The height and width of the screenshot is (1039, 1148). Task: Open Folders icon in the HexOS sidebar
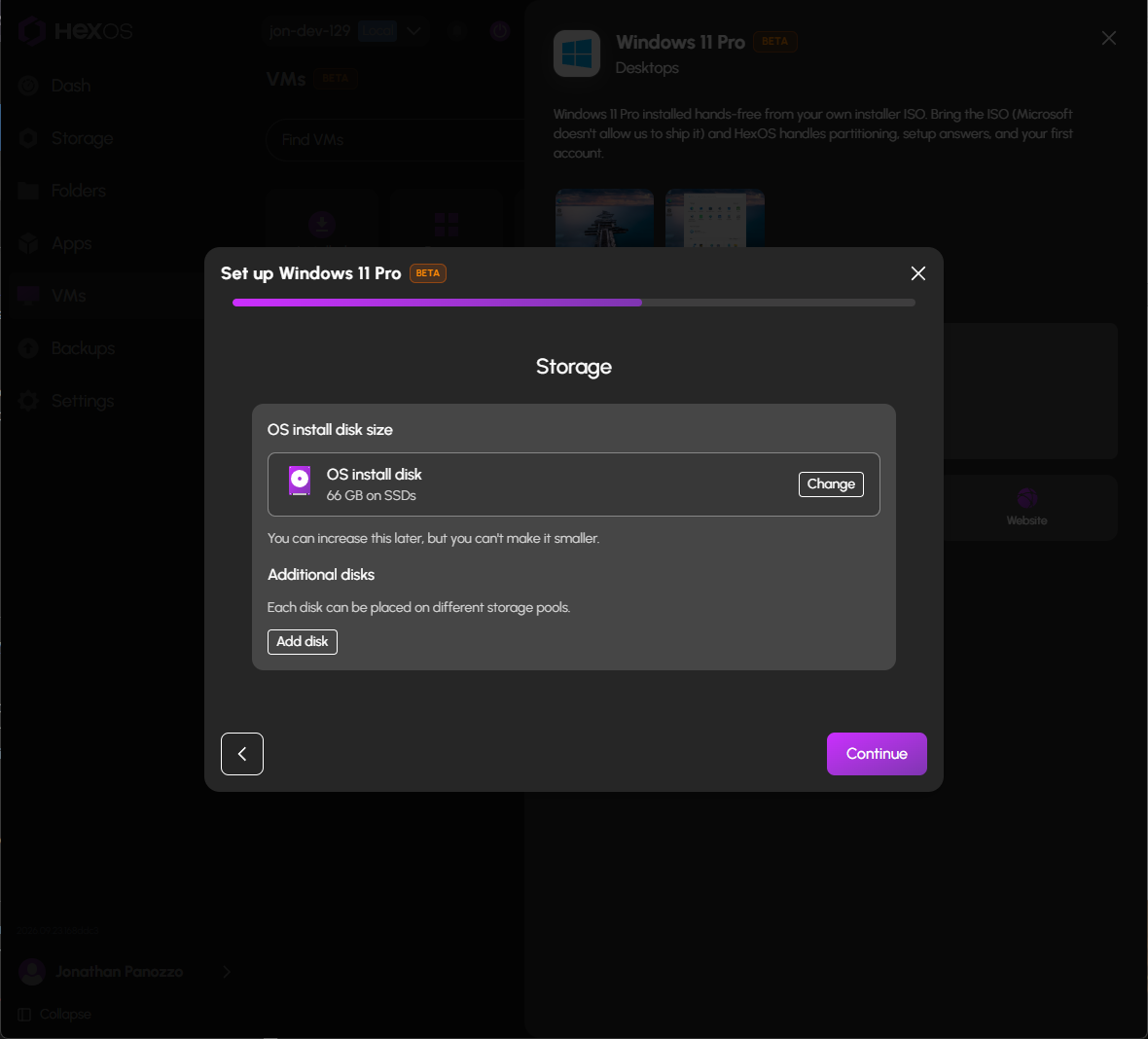[28, 191]
